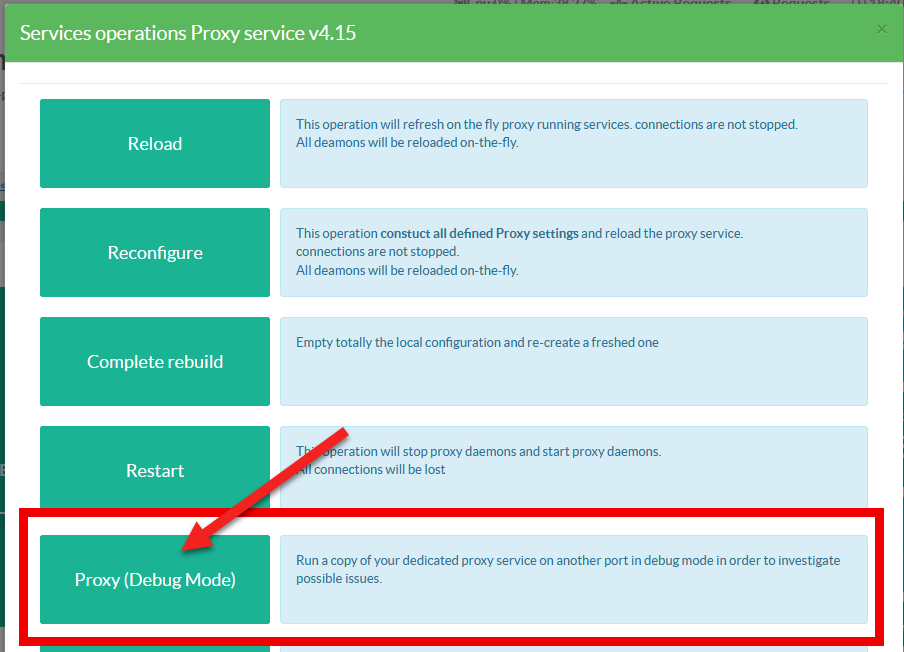Restart the proxy daemons
Image resolution: width=904 pixels, height=652 pixels.
[x=155, y=470]
